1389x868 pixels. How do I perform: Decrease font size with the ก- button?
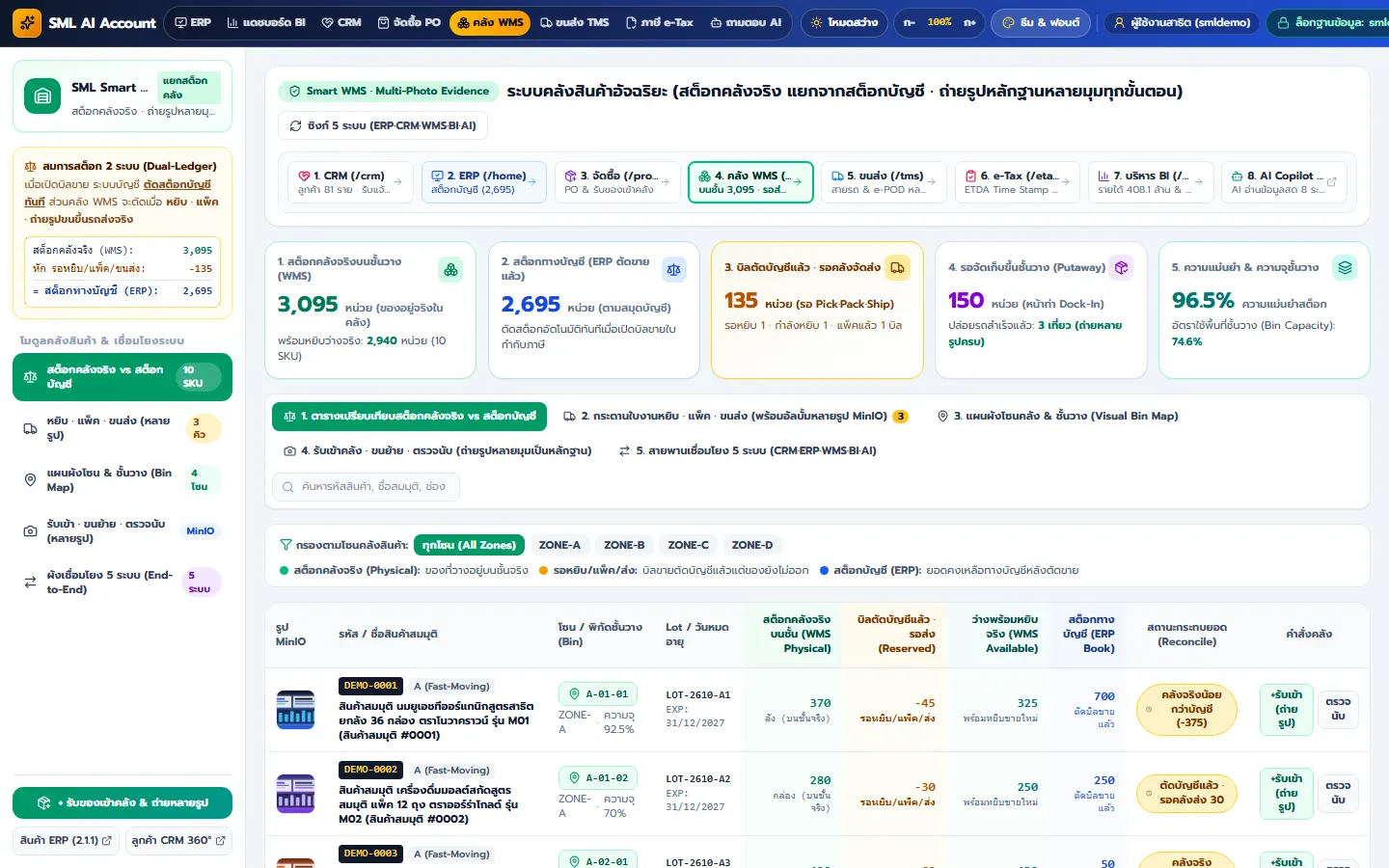click(x=910, y=22)
